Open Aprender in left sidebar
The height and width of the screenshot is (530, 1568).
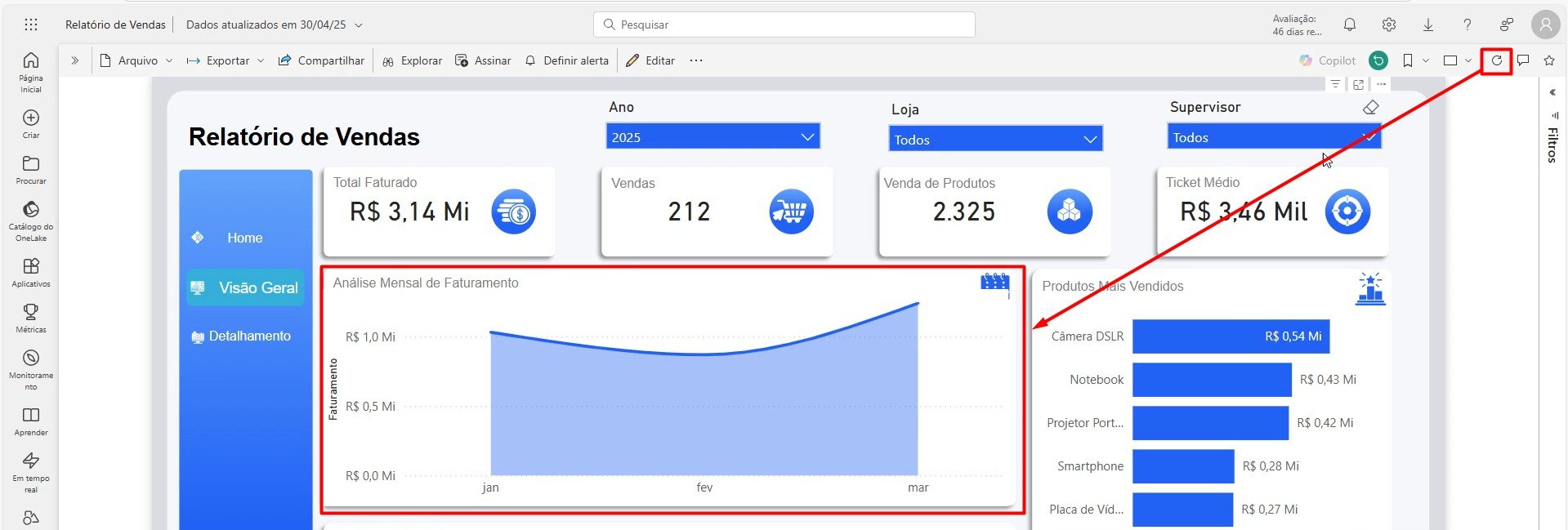[31, 421]
